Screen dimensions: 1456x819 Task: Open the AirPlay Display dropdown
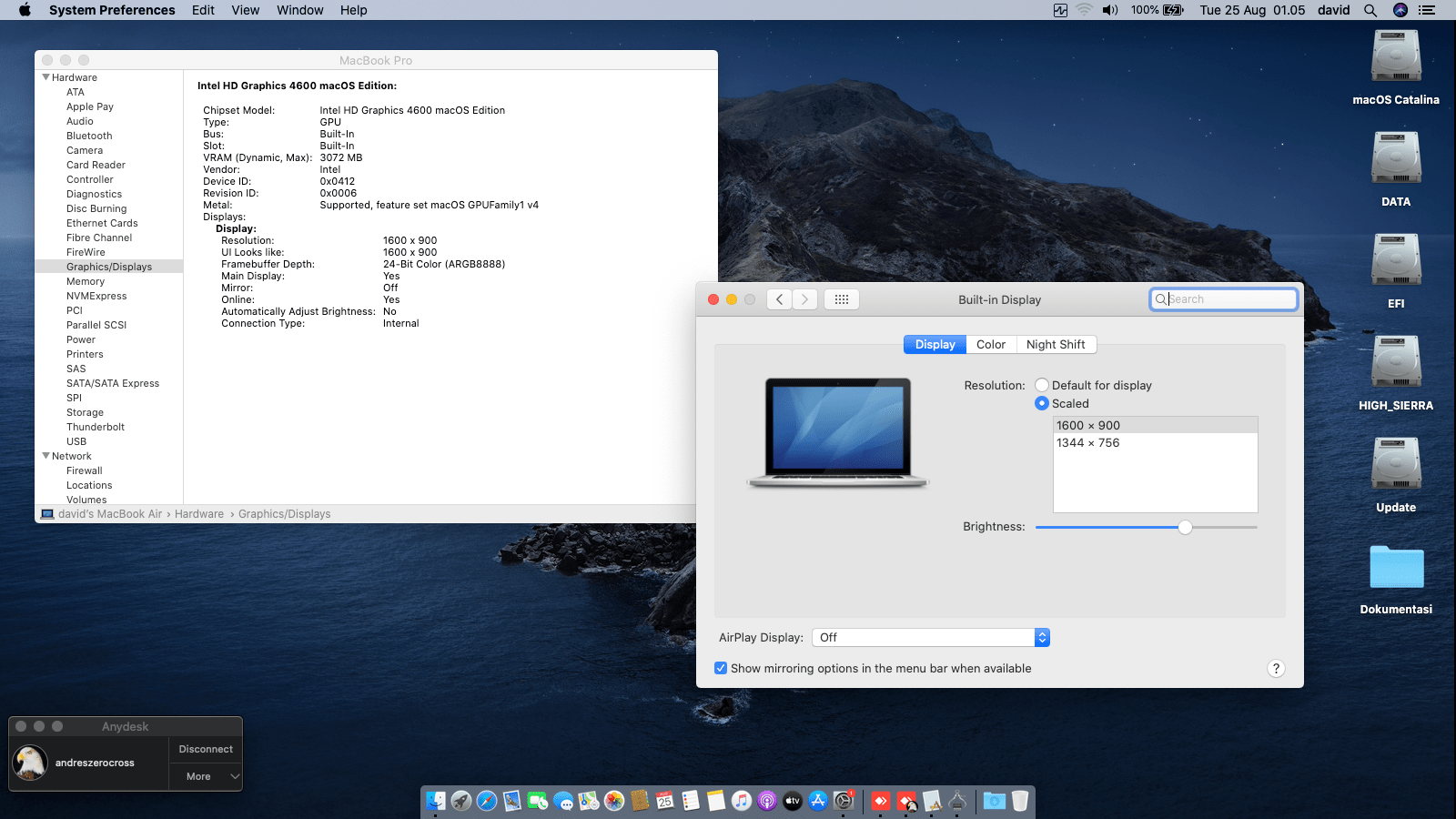[x=930, y=638]
